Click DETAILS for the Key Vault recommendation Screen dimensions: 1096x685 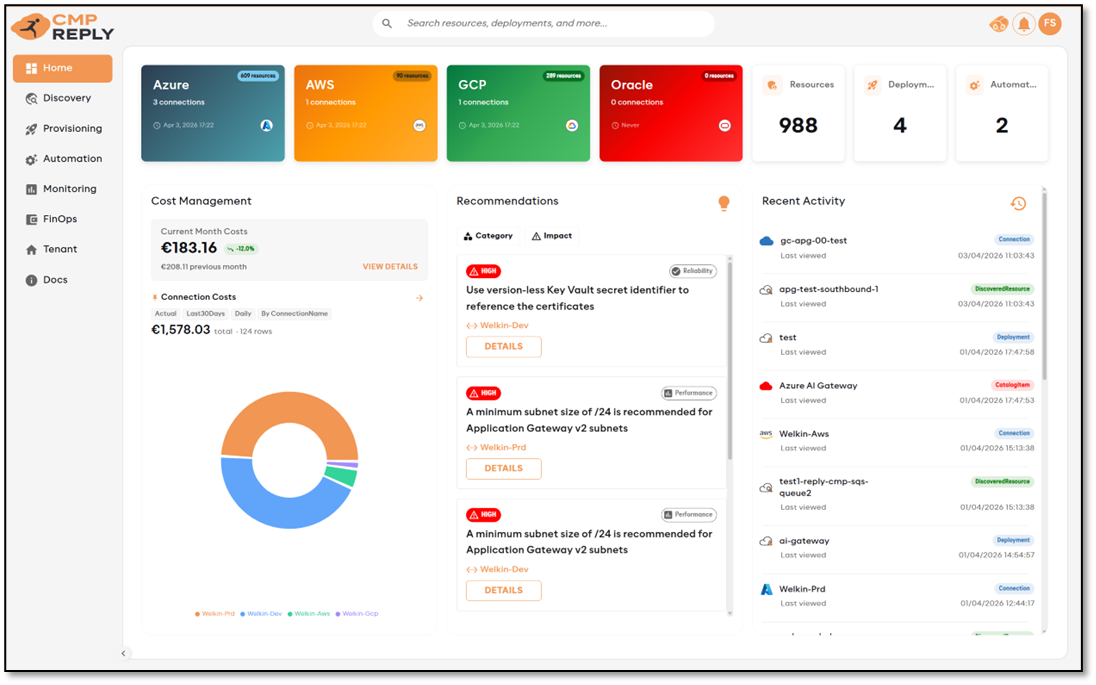pyautogui.click(x=503, y=347)
